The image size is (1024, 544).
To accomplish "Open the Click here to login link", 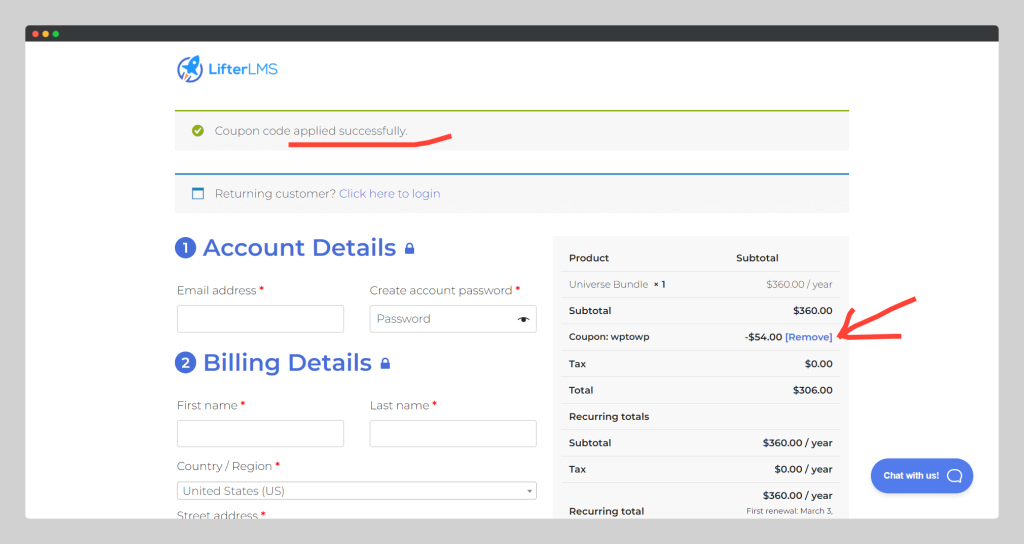I will 389,193.
